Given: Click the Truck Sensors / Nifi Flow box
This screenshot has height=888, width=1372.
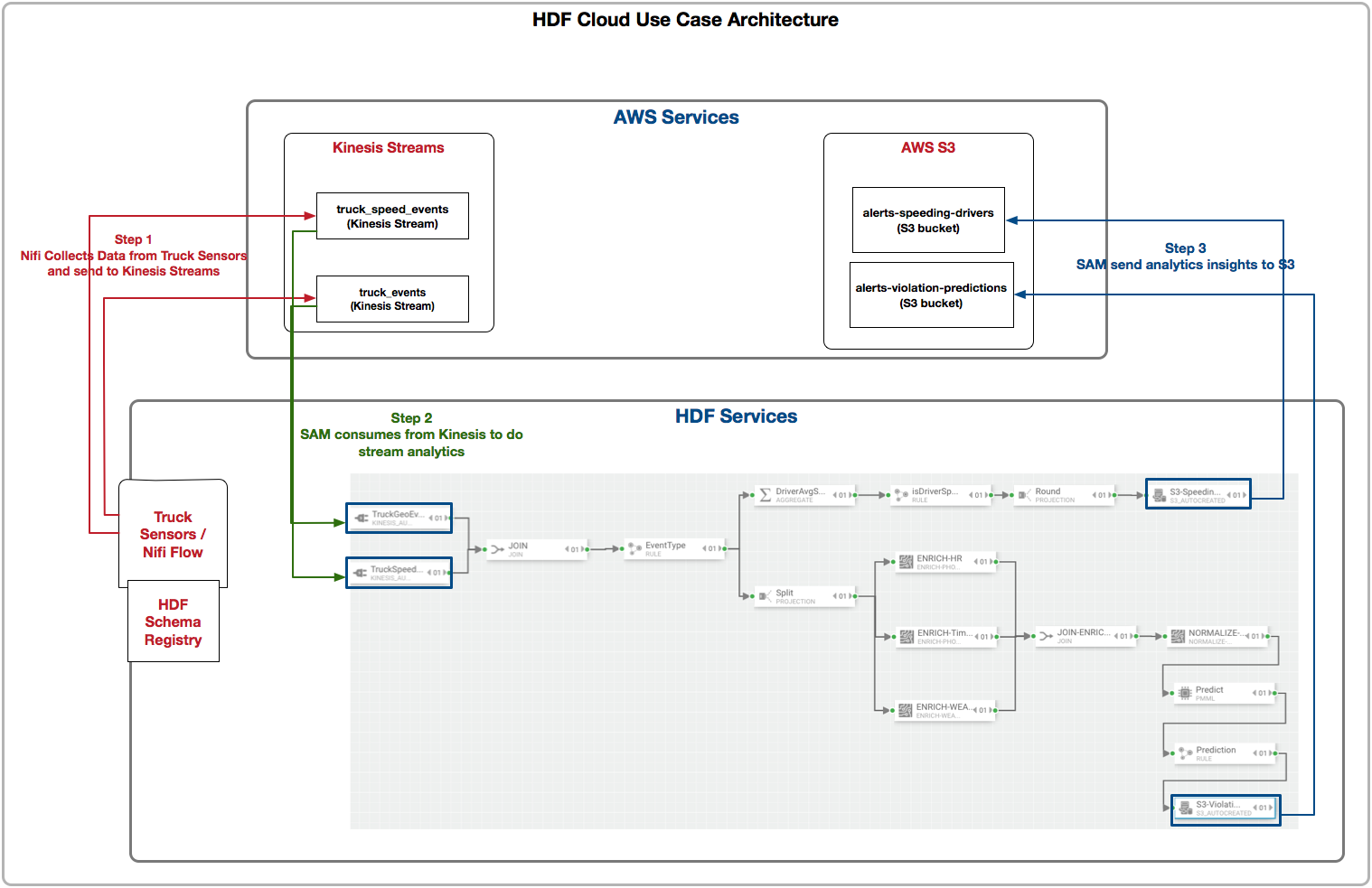Looking at the screenshot, I should pos(173,534).
